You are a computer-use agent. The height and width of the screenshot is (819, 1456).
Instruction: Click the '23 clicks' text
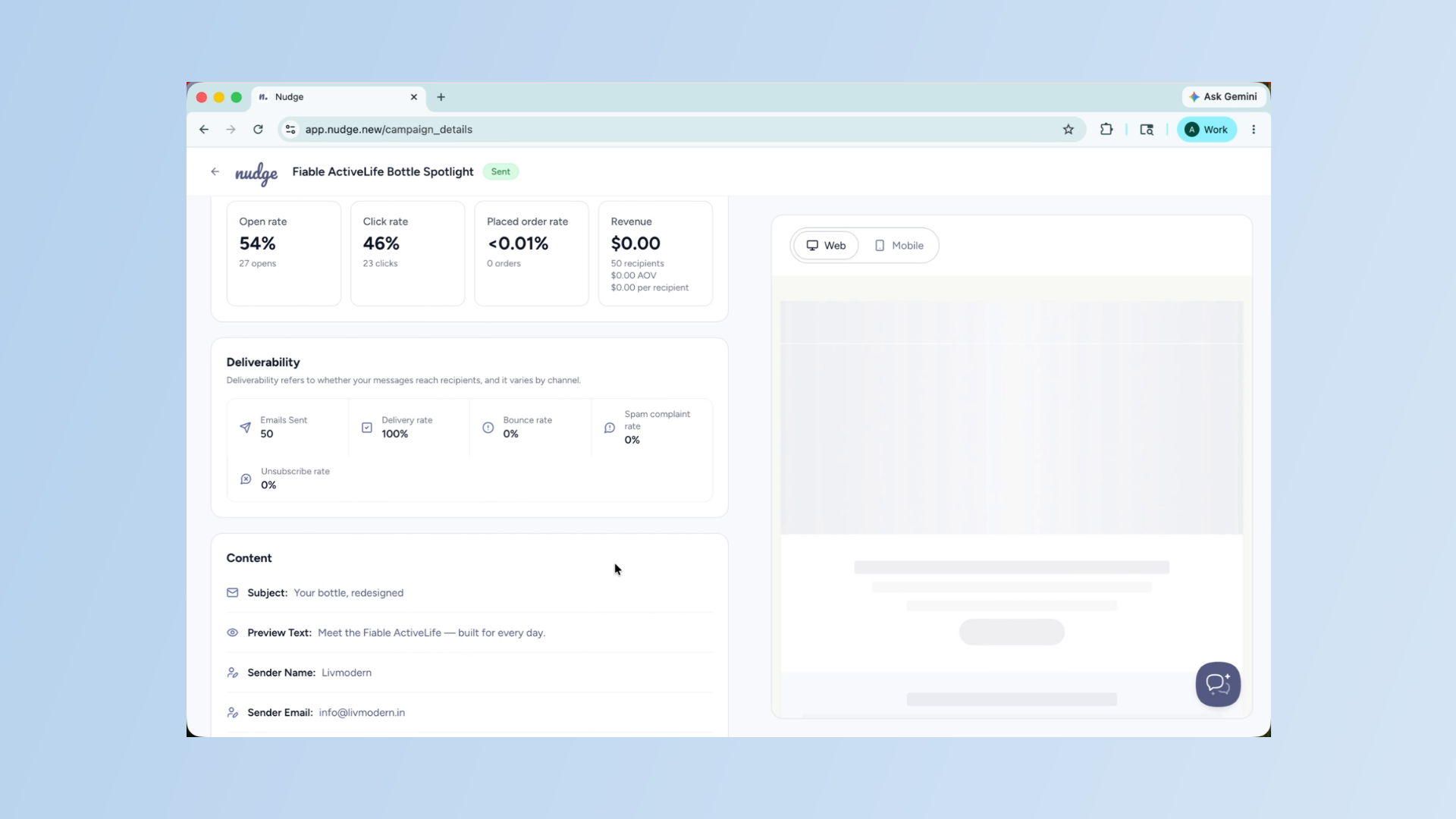point(380,263)
